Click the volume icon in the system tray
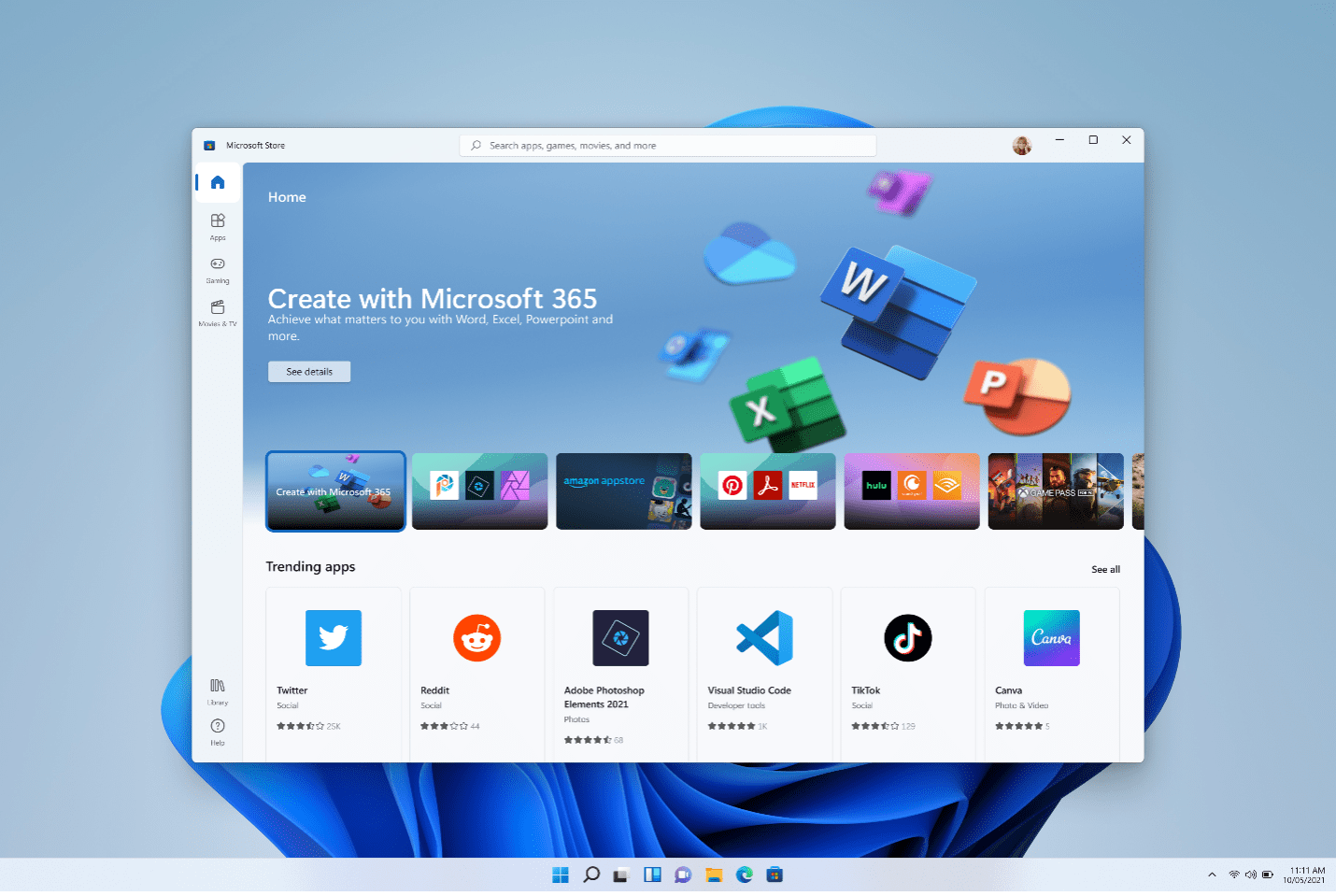This screenshot has height=896, width=1336. [1252, 875]
